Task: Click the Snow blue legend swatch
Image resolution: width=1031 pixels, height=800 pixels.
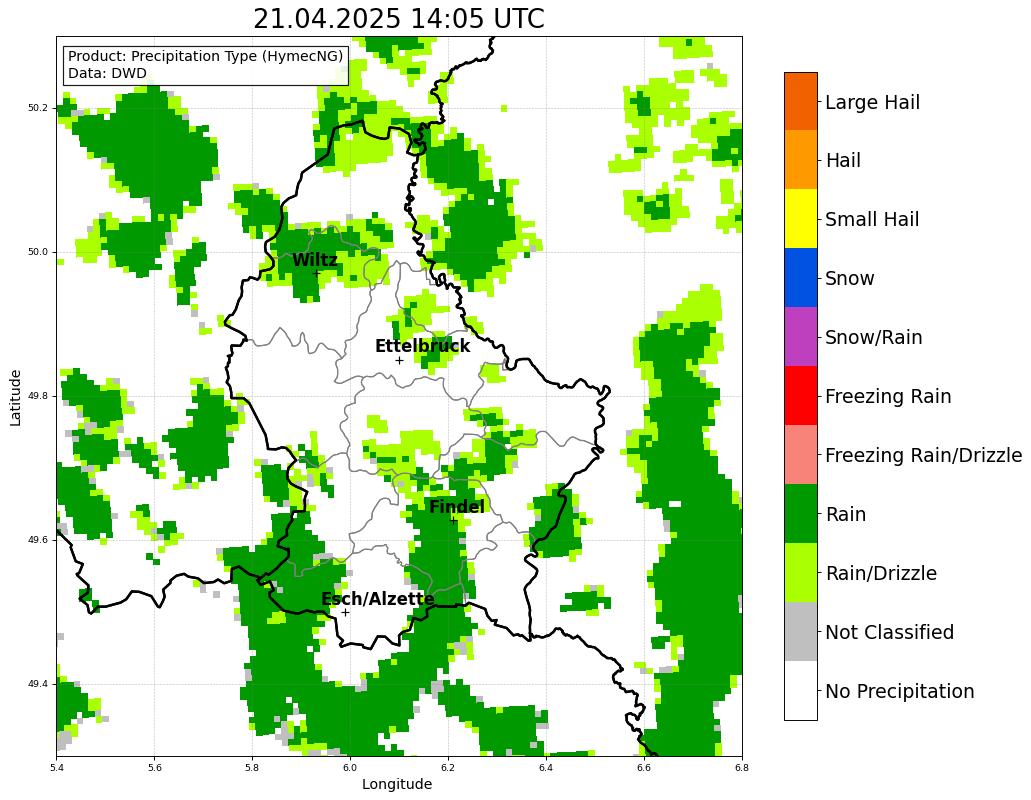Action: [800, 277]
